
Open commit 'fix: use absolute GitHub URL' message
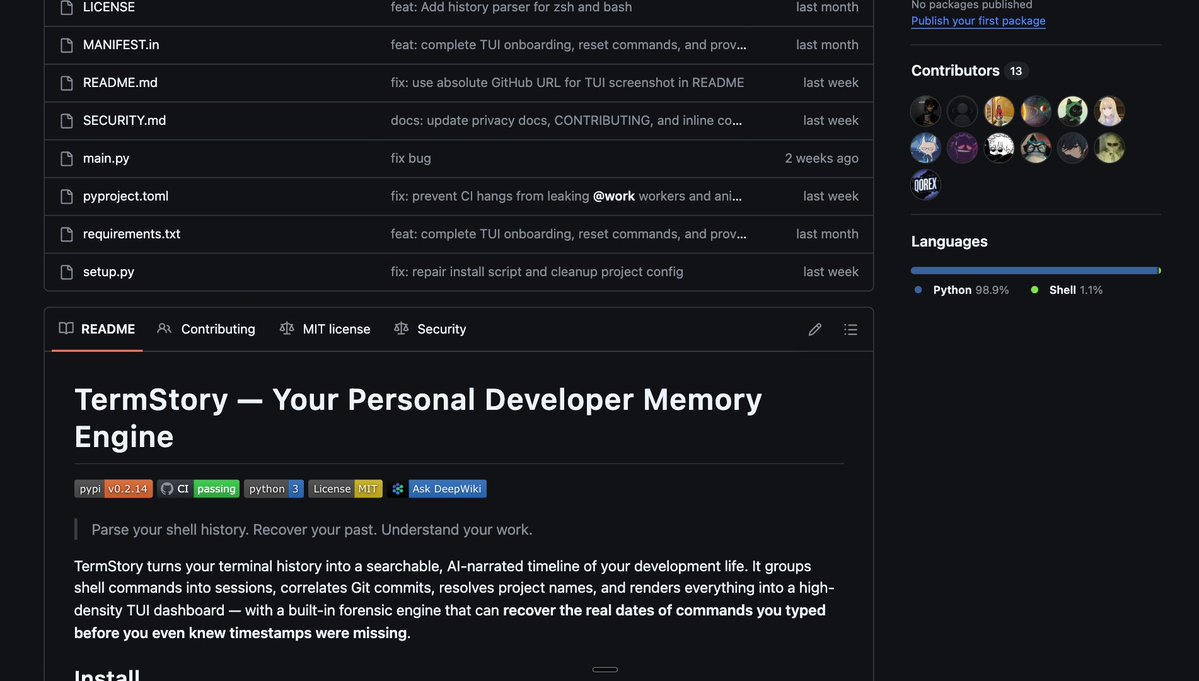pos(567,83)
